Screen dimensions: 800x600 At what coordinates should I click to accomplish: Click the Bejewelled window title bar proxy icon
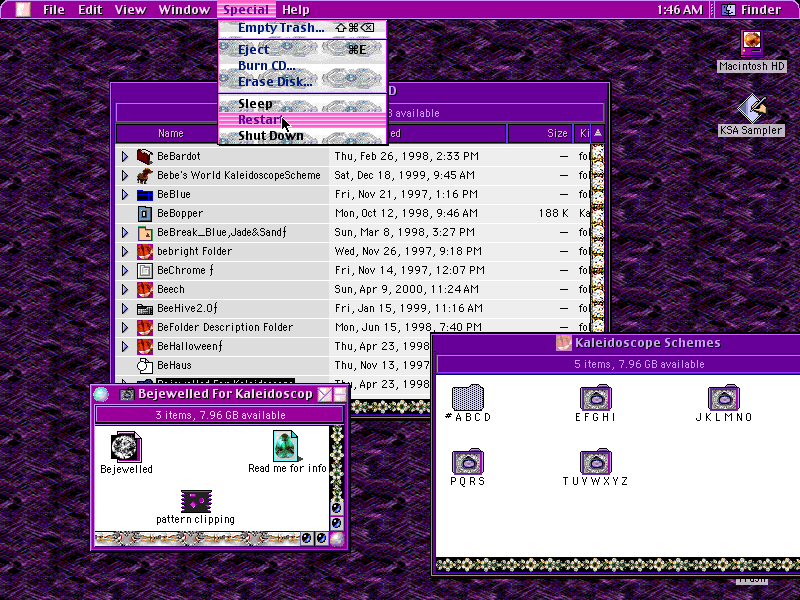126,394
